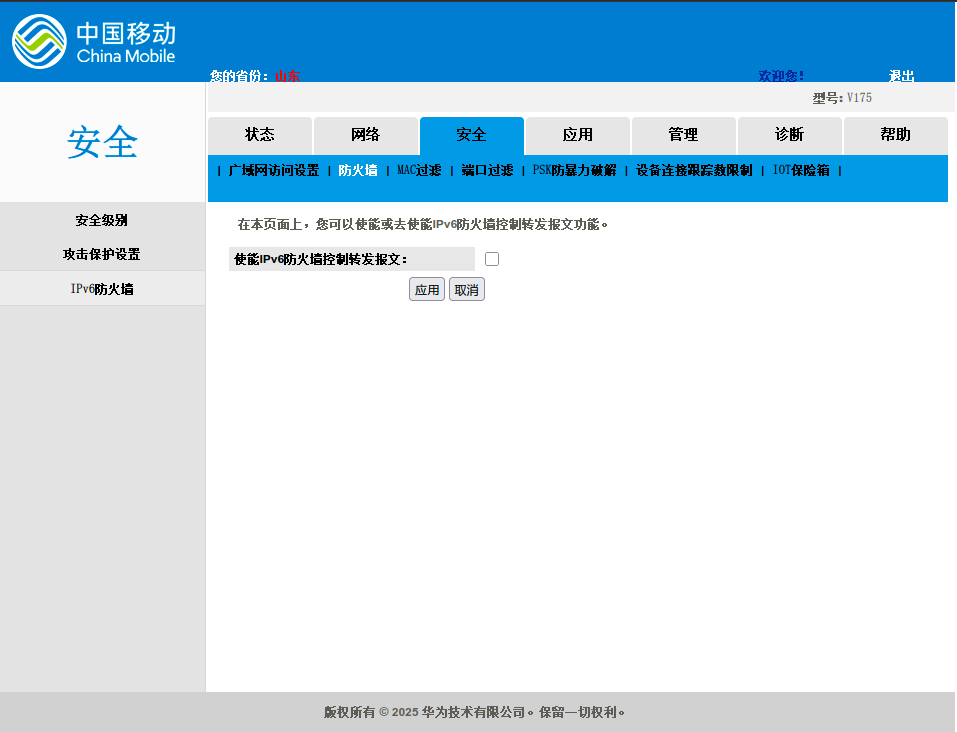Open the MAC过滤 submenu item

point(419,171)
